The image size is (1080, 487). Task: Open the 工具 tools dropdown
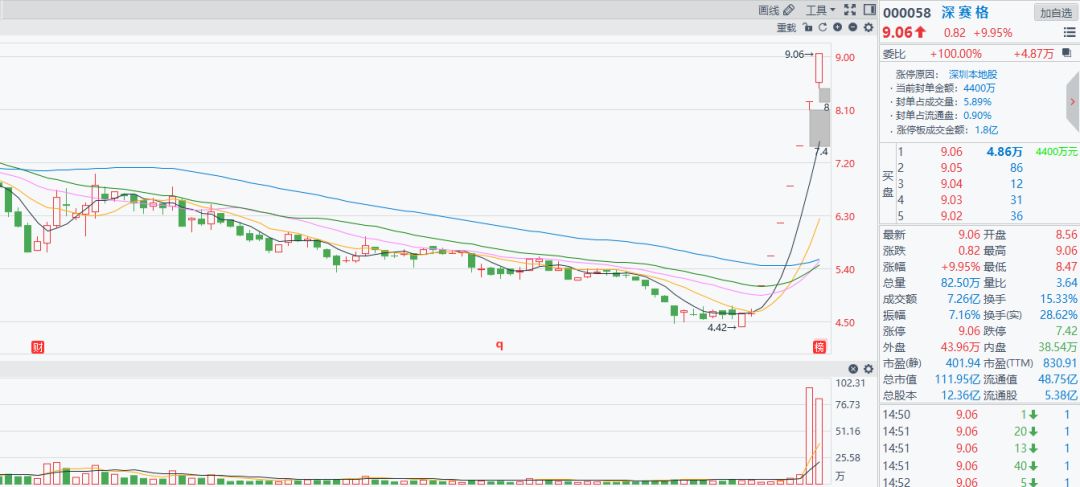820,10
